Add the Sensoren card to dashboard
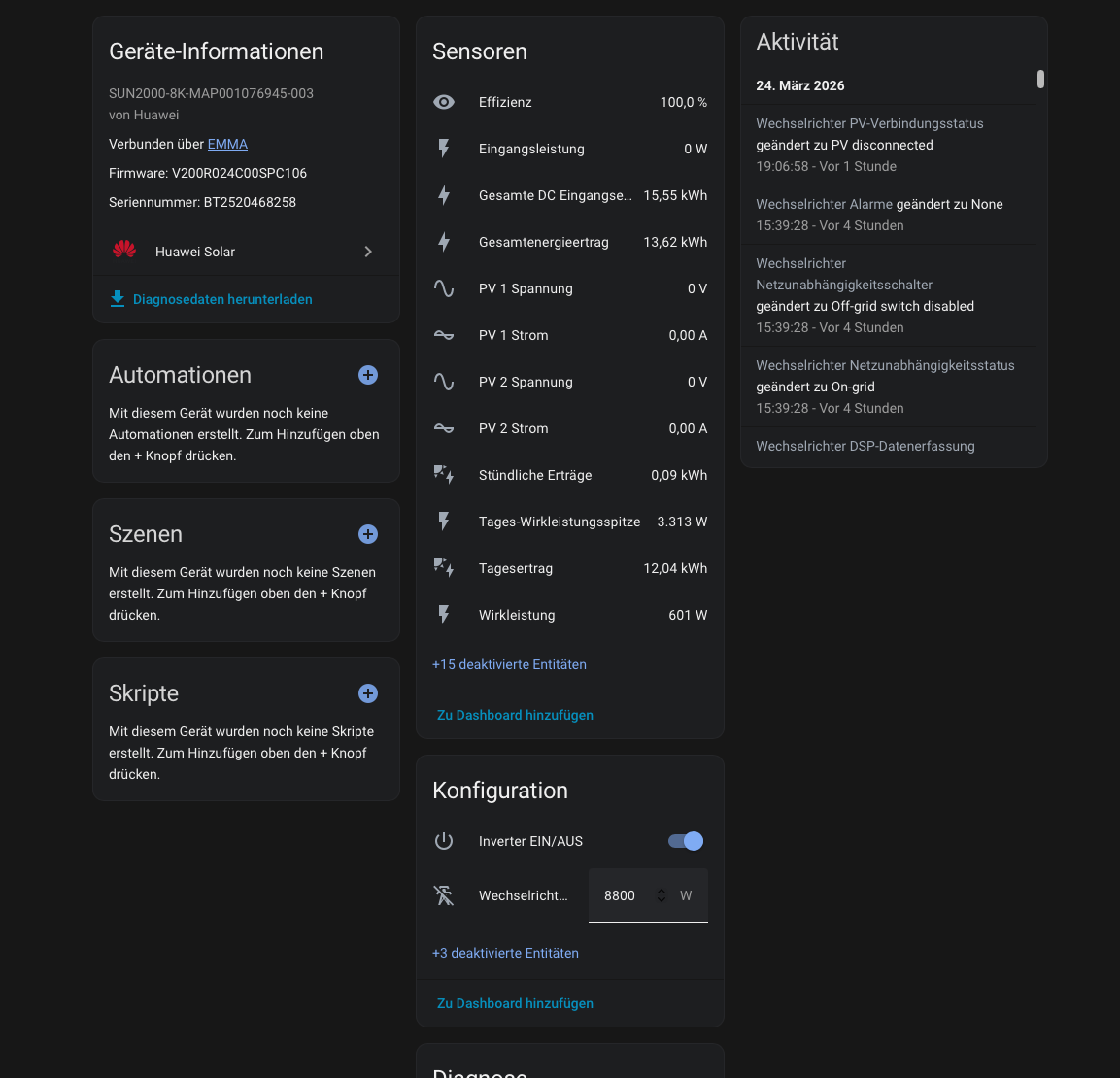The image size is (1120, 1078). tap(515, 715)
